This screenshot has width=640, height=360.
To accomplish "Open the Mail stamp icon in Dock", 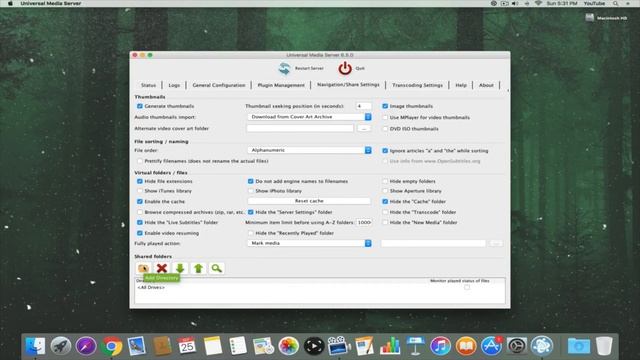I will coord(137,346).
